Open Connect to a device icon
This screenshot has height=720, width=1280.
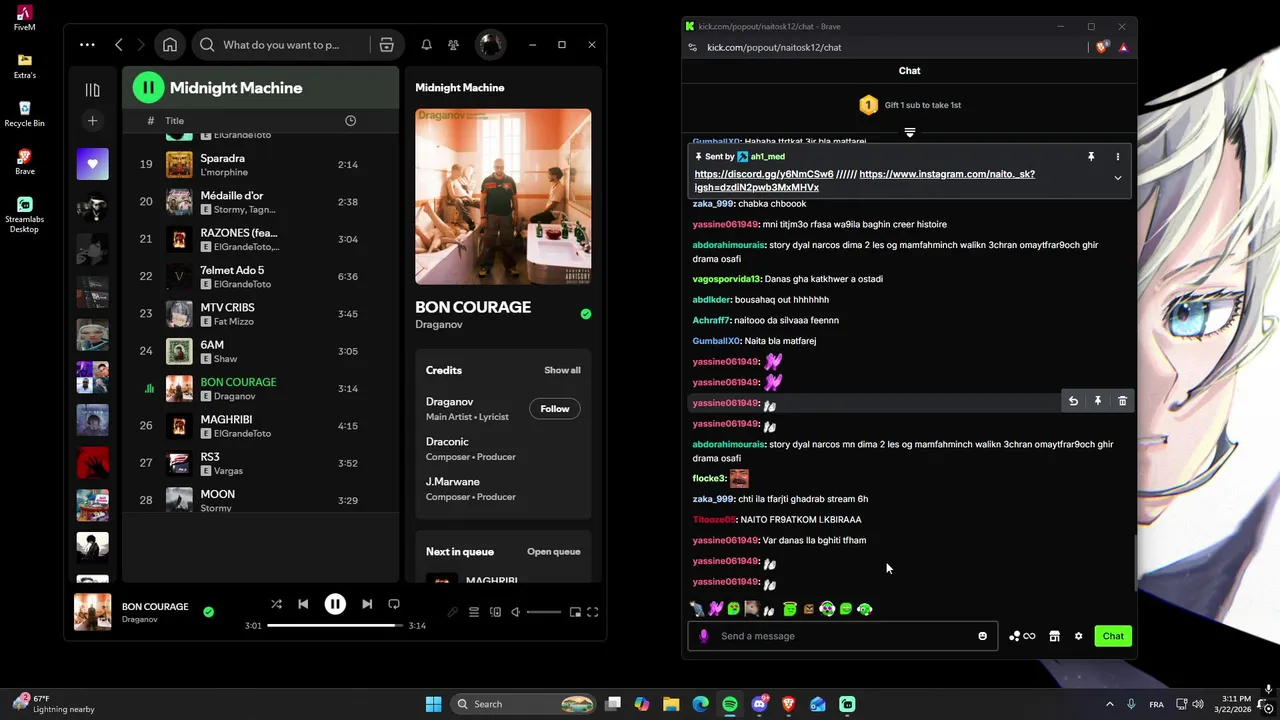(x=495, y=612)
